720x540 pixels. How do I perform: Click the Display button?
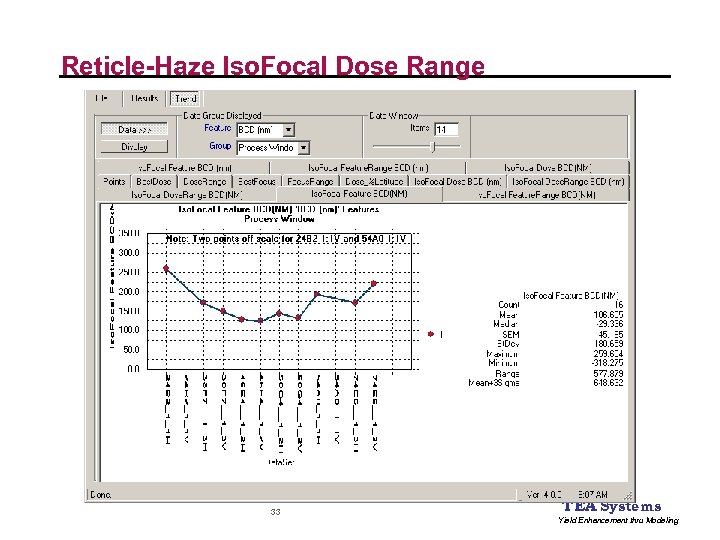click(x=134, y=146)
